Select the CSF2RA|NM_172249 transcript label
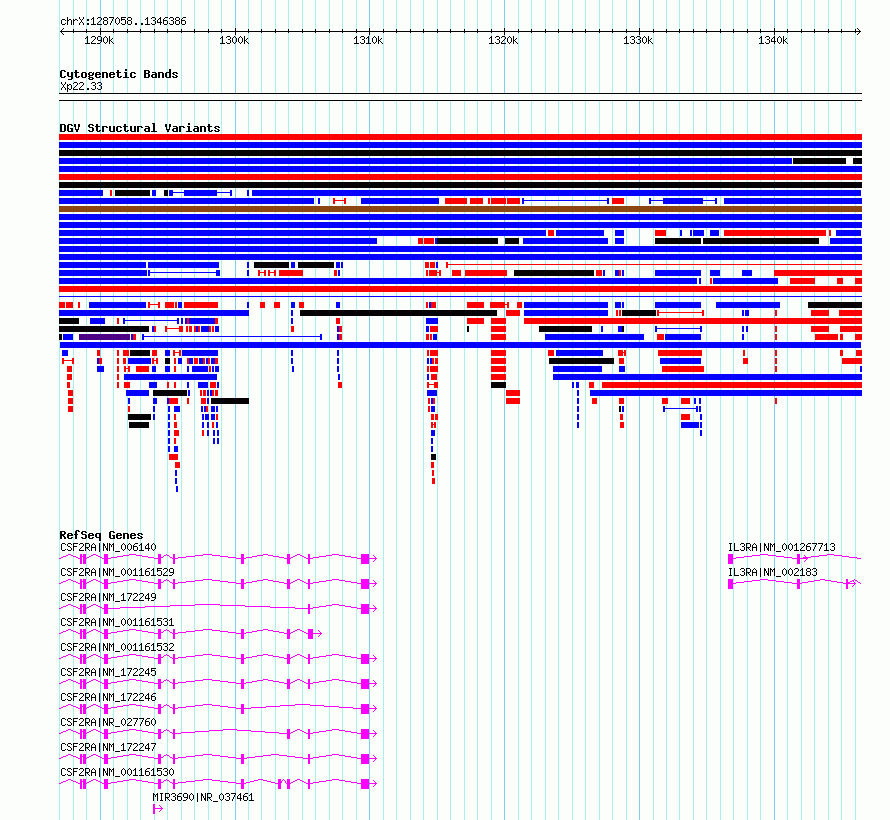Screen dimensions: 890x820 pyautogui.click(x=108, y=597)
